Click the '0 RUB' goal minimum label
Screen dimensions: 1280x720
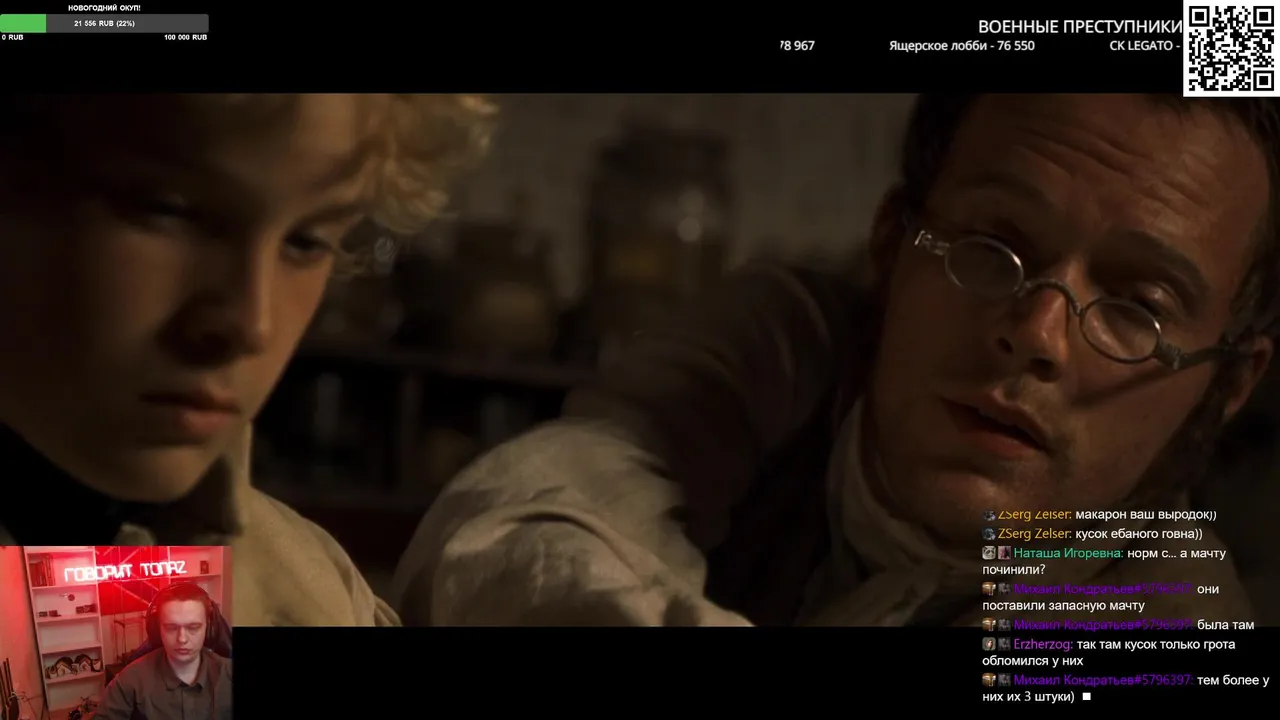12,37
